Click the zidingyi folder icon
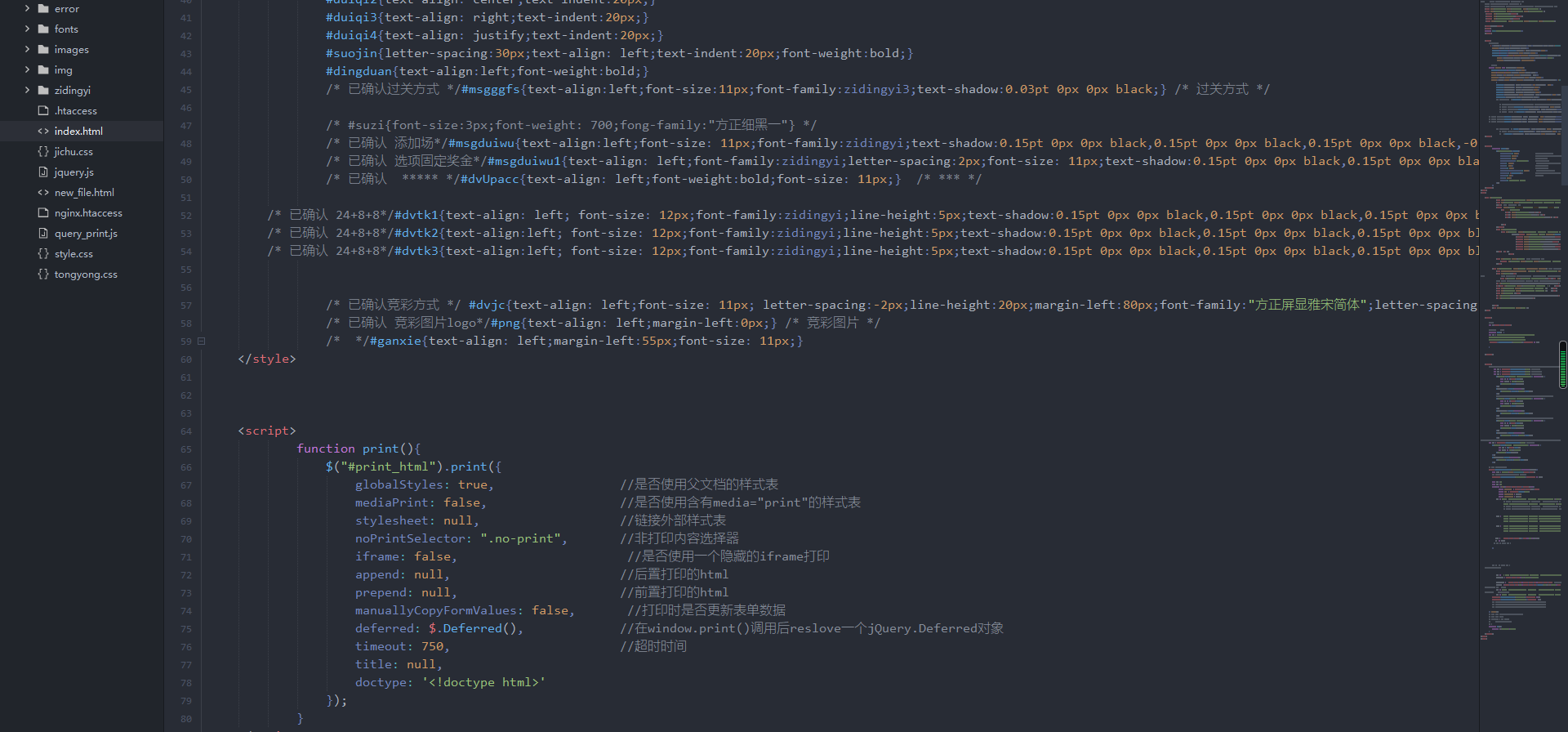Image resolution: width=1568 pixels, height=732 pixels. click(43, 90)
